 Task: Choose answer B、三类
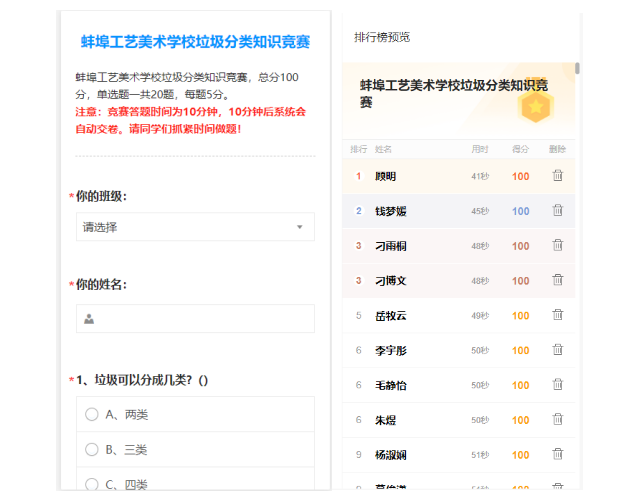tap(92, 450)
